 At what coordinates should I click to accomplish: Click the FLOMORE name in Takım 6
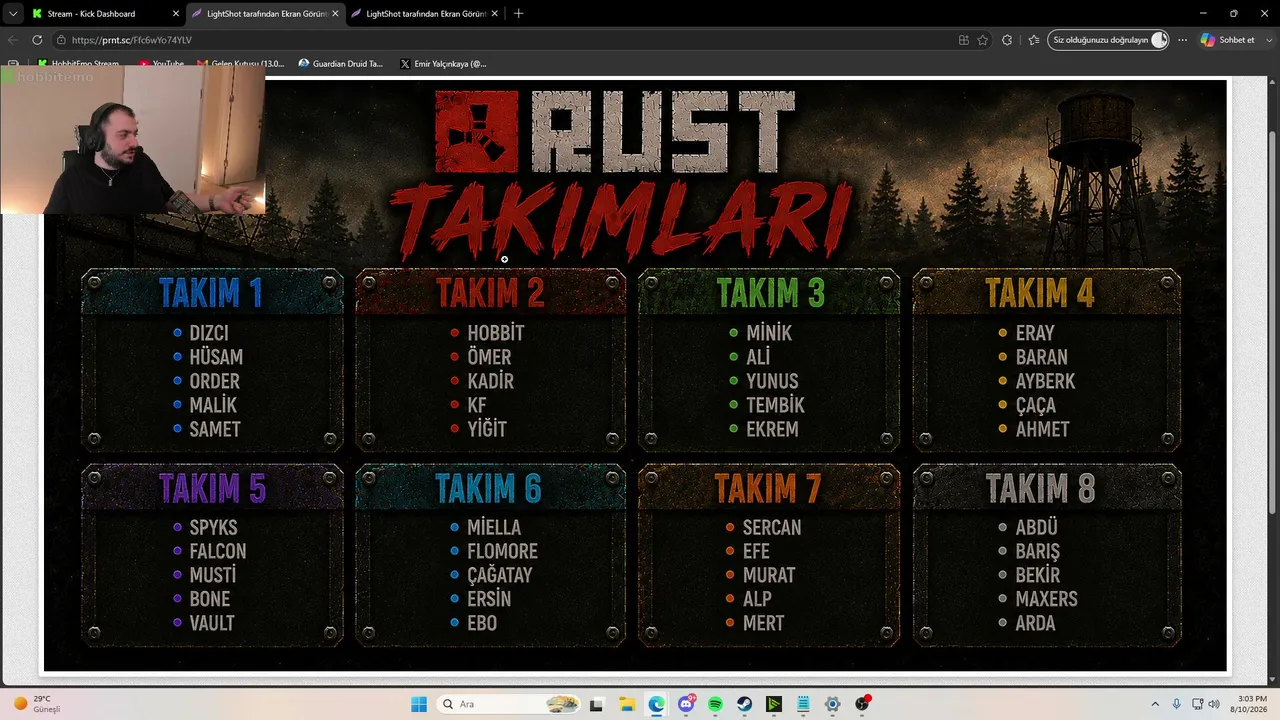[x=502, y=551]
